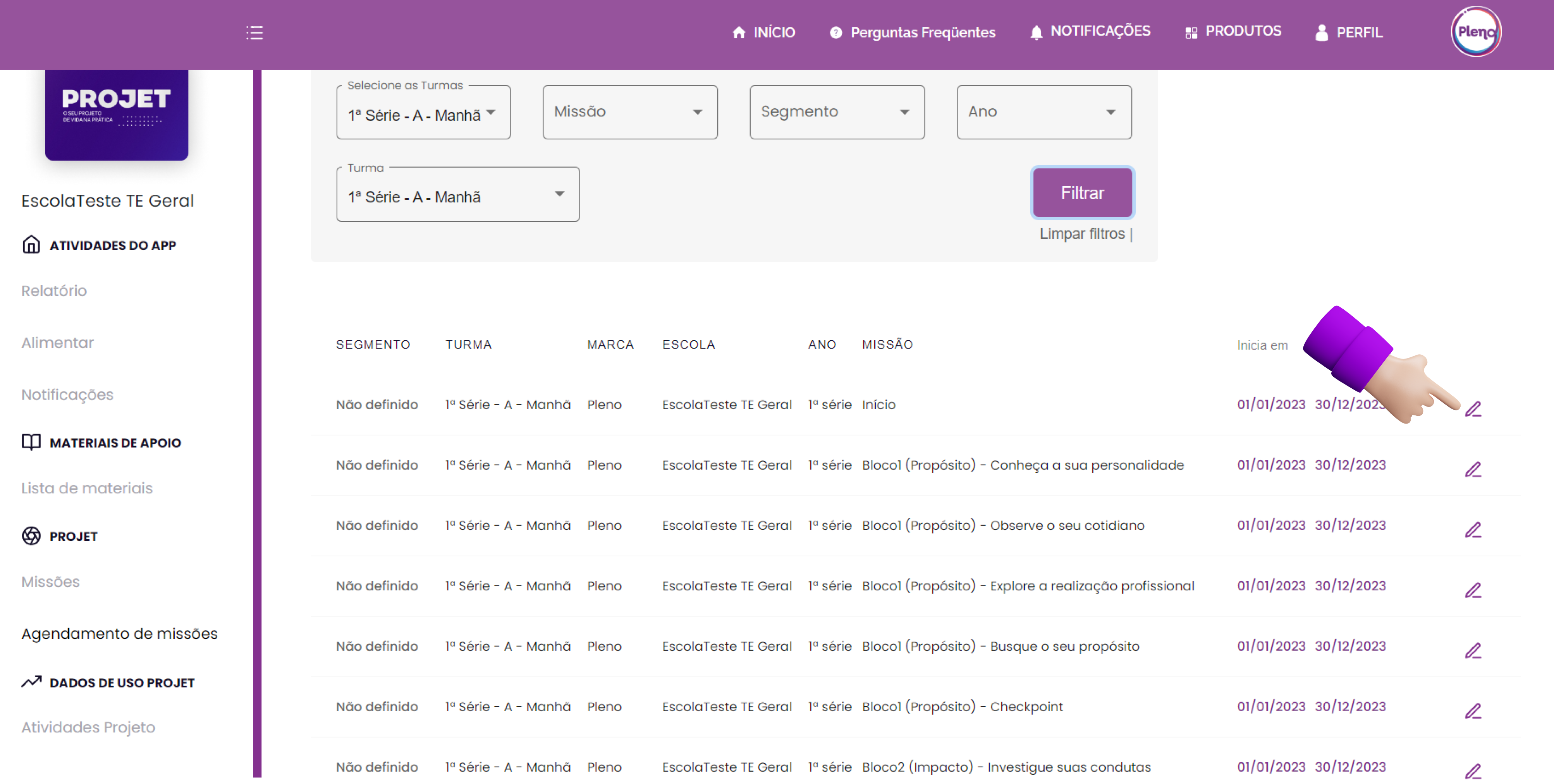The height and width of the screenshot is (784, 1554).
Task: Edit the Checkpoint mission pencil icon
Action: point(1473,711)
